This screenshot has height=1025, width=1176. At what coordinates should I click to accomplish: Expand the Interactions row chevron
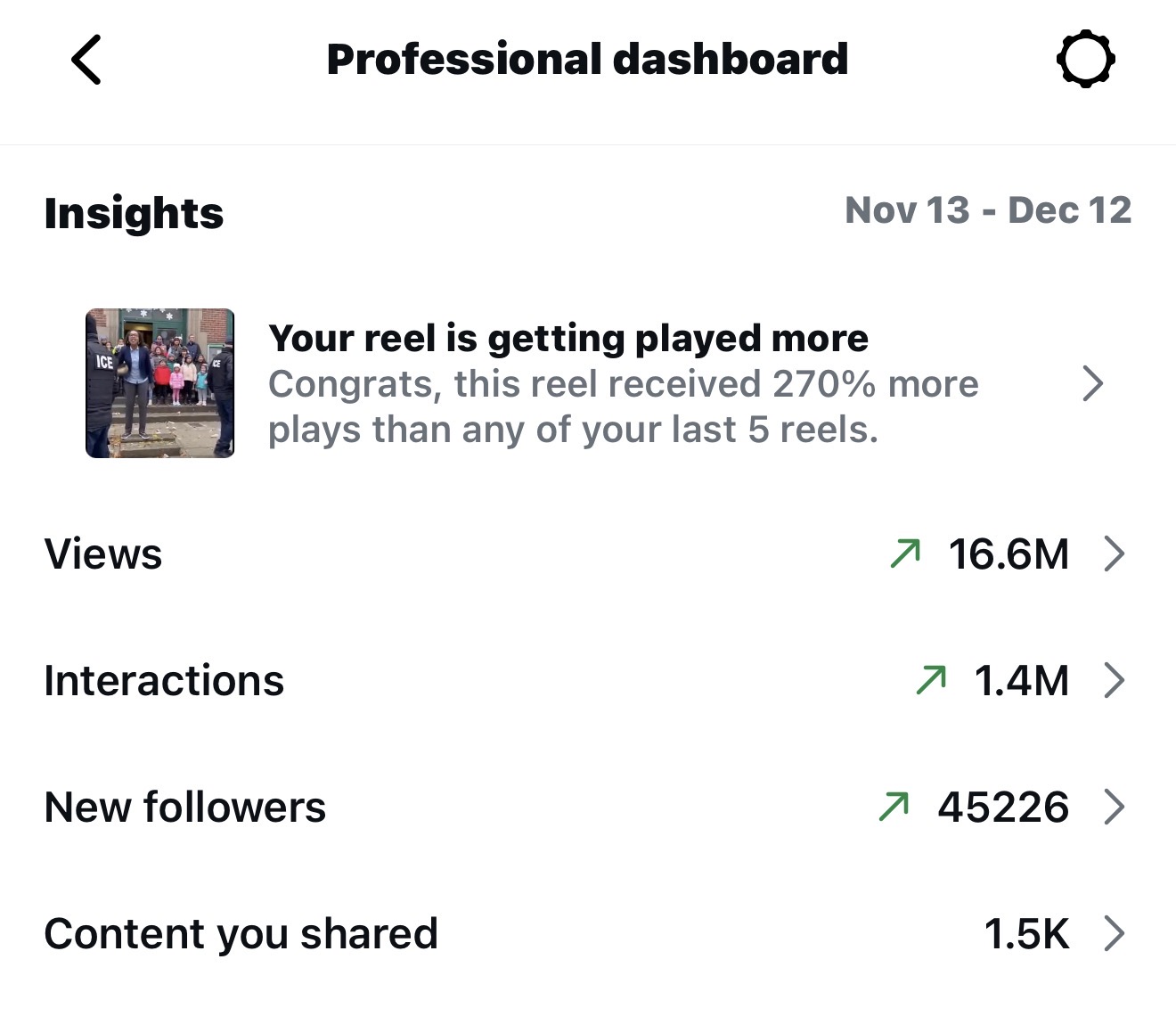pyautogui.click(x=1114, y=680)
